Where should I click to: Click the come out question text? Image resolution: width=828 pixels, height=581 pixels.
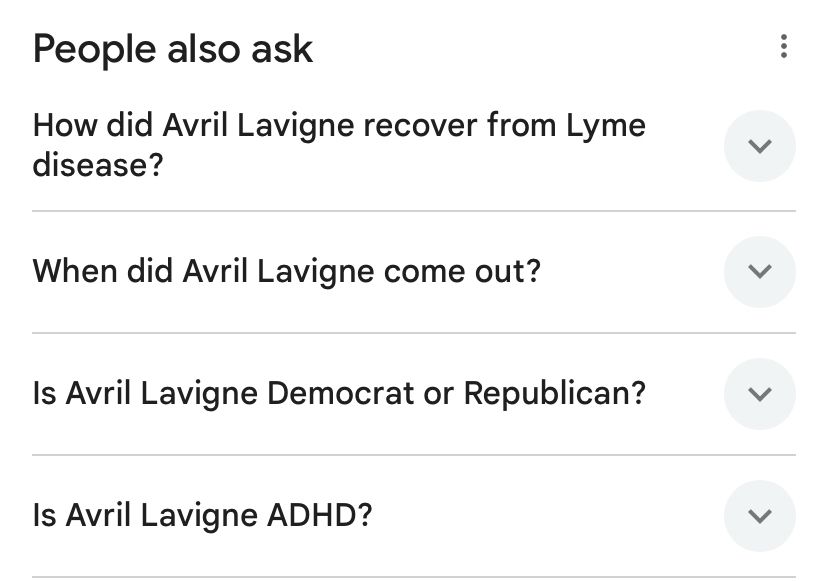coord(287,270)
